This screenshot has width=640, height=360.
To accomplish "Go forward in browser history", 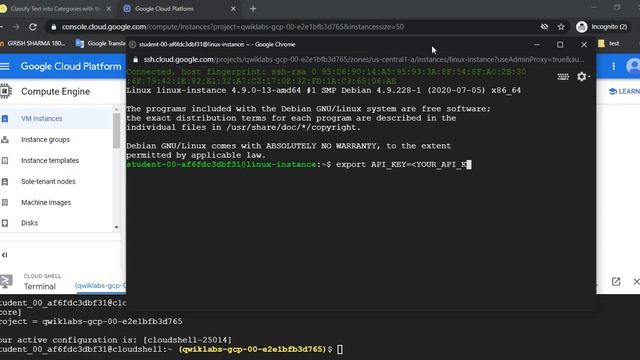I will click(x=16, y=27).
